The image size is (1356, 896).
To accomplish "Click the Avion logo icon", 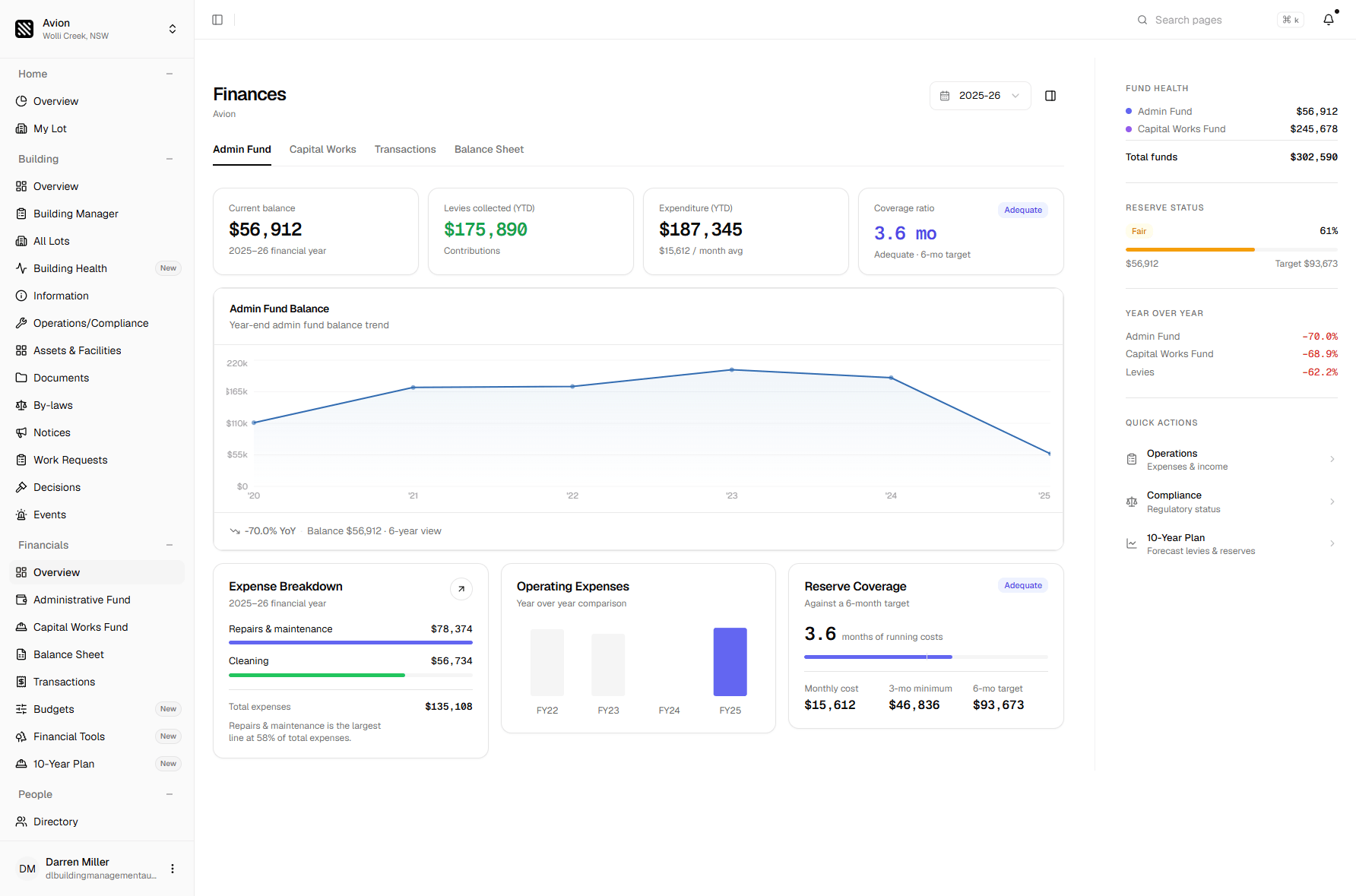I will click(x=24, y=29).
